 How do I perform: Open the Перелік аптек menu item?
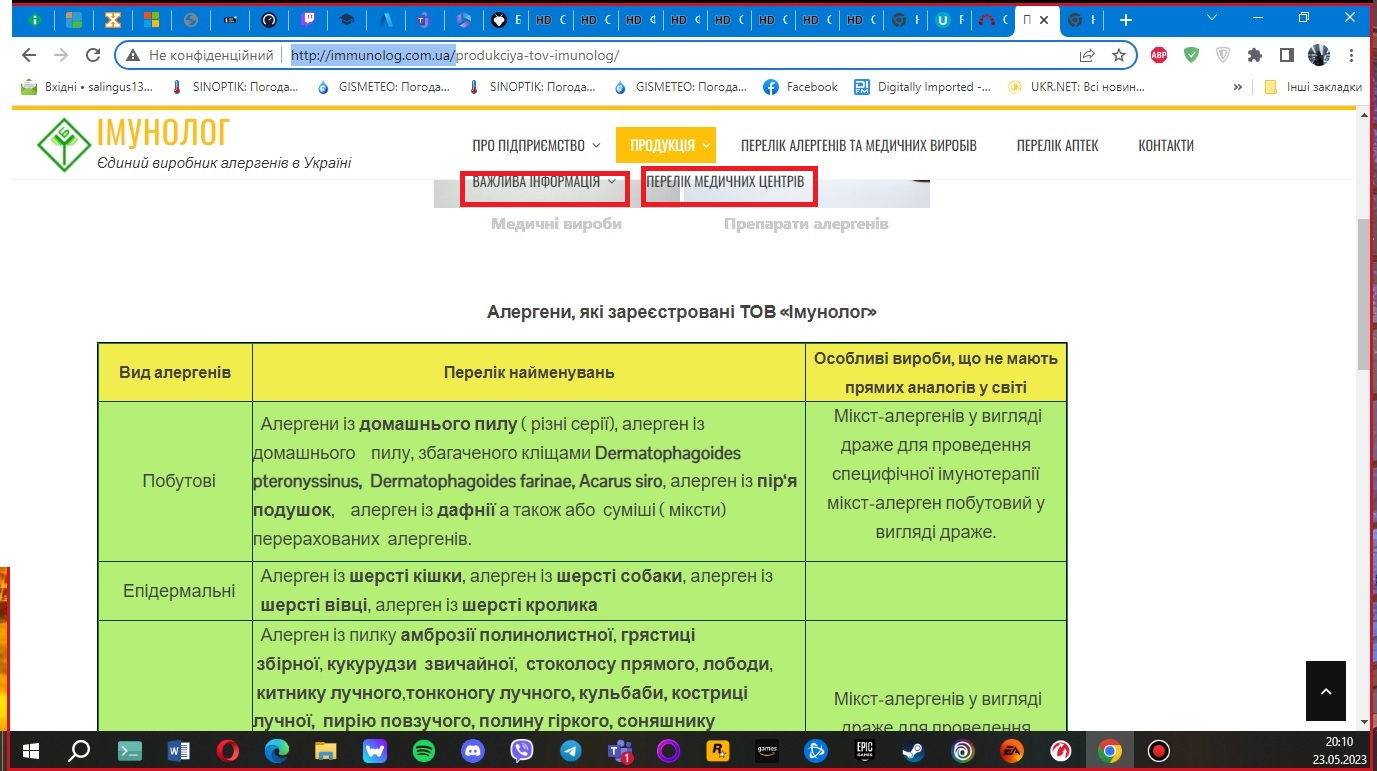tap(1057, 145)
